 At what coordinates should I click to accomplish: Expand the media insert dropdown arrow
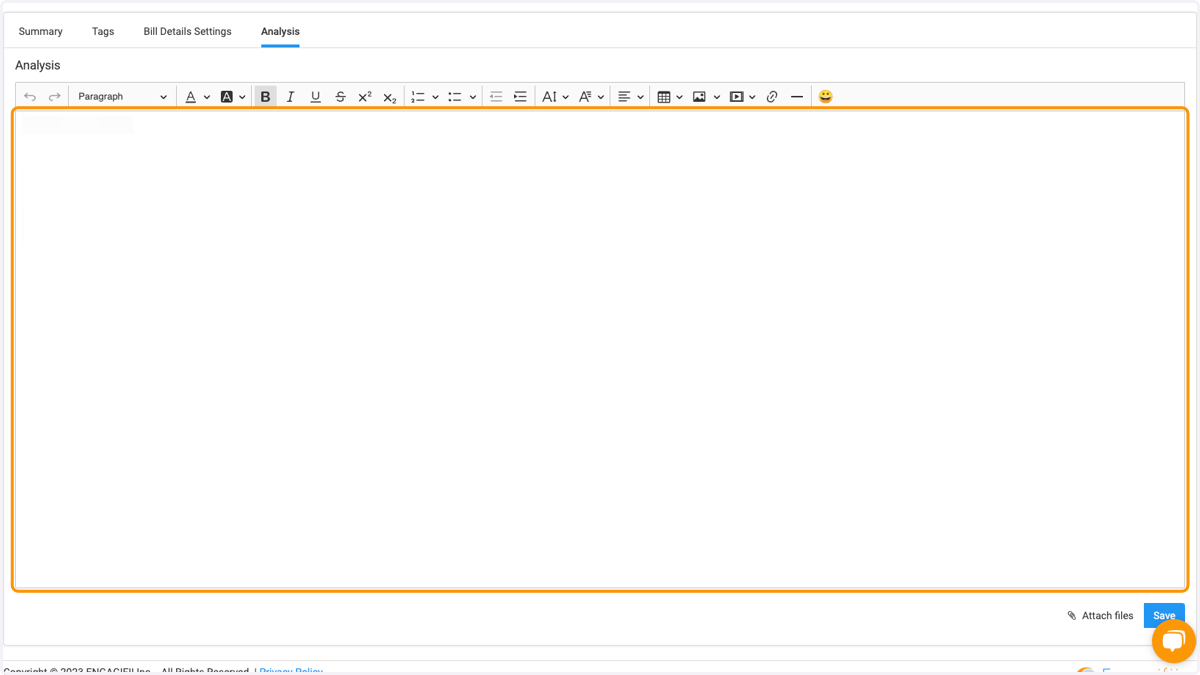[752, 97]
